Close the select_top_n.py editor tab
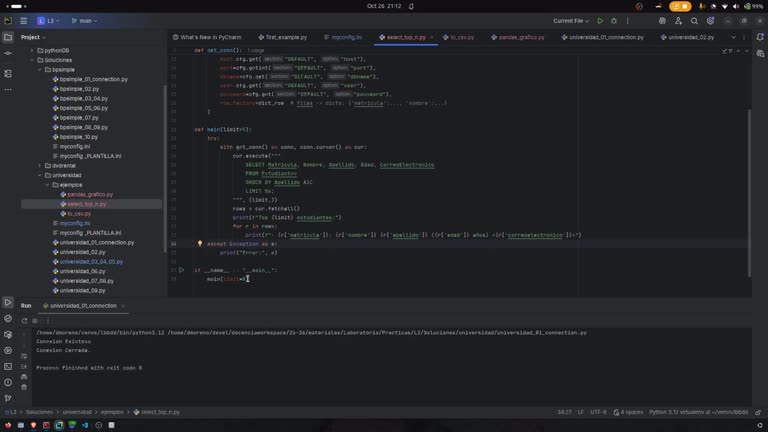768x432 pixels. [432, 37]
